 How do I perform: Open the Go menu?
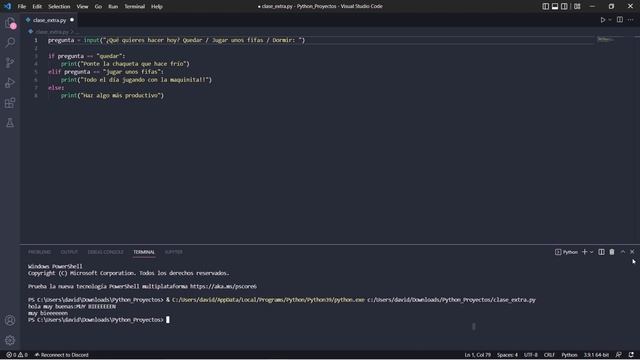[98, 7]
